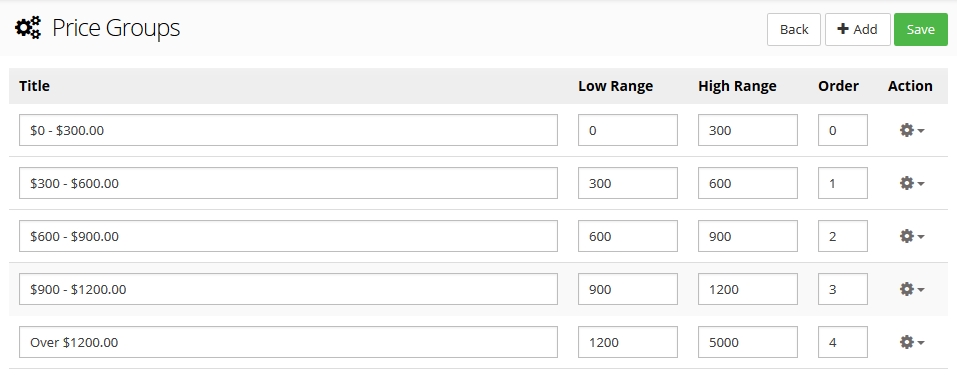Open gear action menu for Over $1200.00 row
The height and width of the screenshot is (387, 957).
pos(912,342)
